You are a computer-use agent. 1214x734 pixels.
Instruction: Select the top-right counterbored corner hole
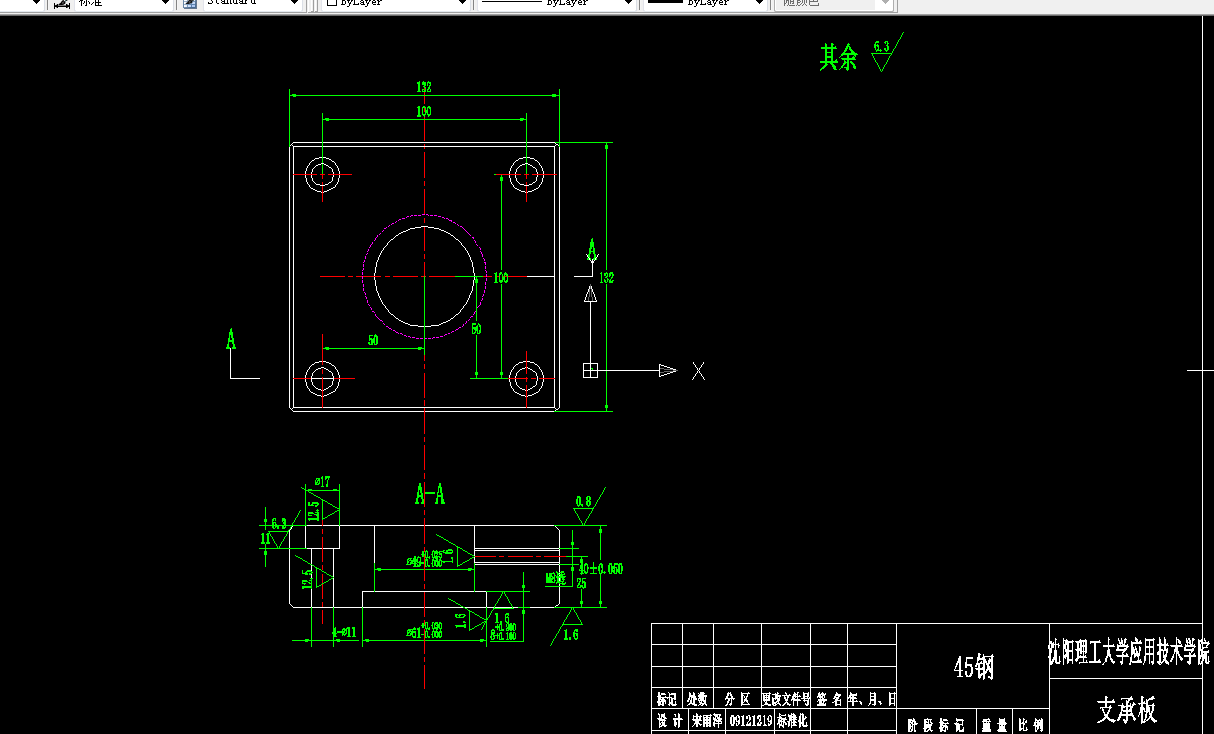pyautogui.click(x=526, y=175)
